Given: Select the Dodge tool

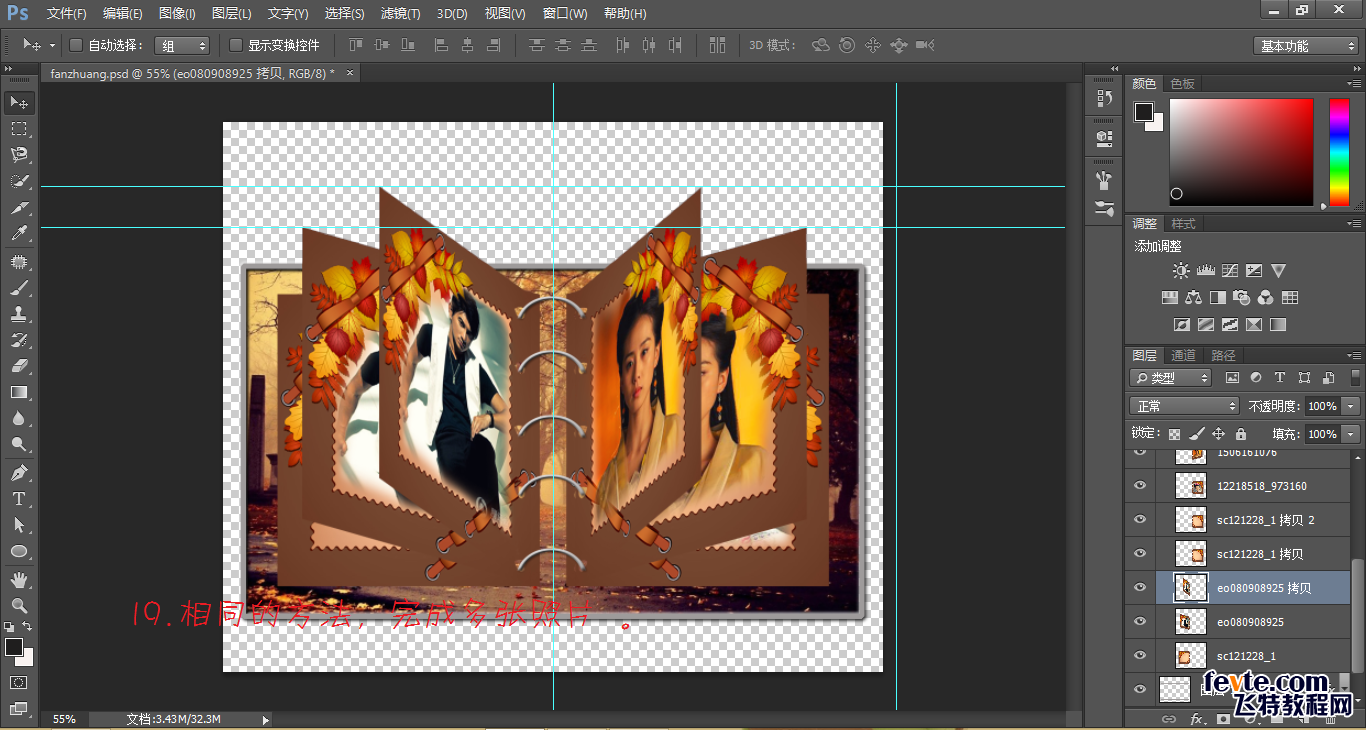Looking at the screenshot, I should (19, 444).
